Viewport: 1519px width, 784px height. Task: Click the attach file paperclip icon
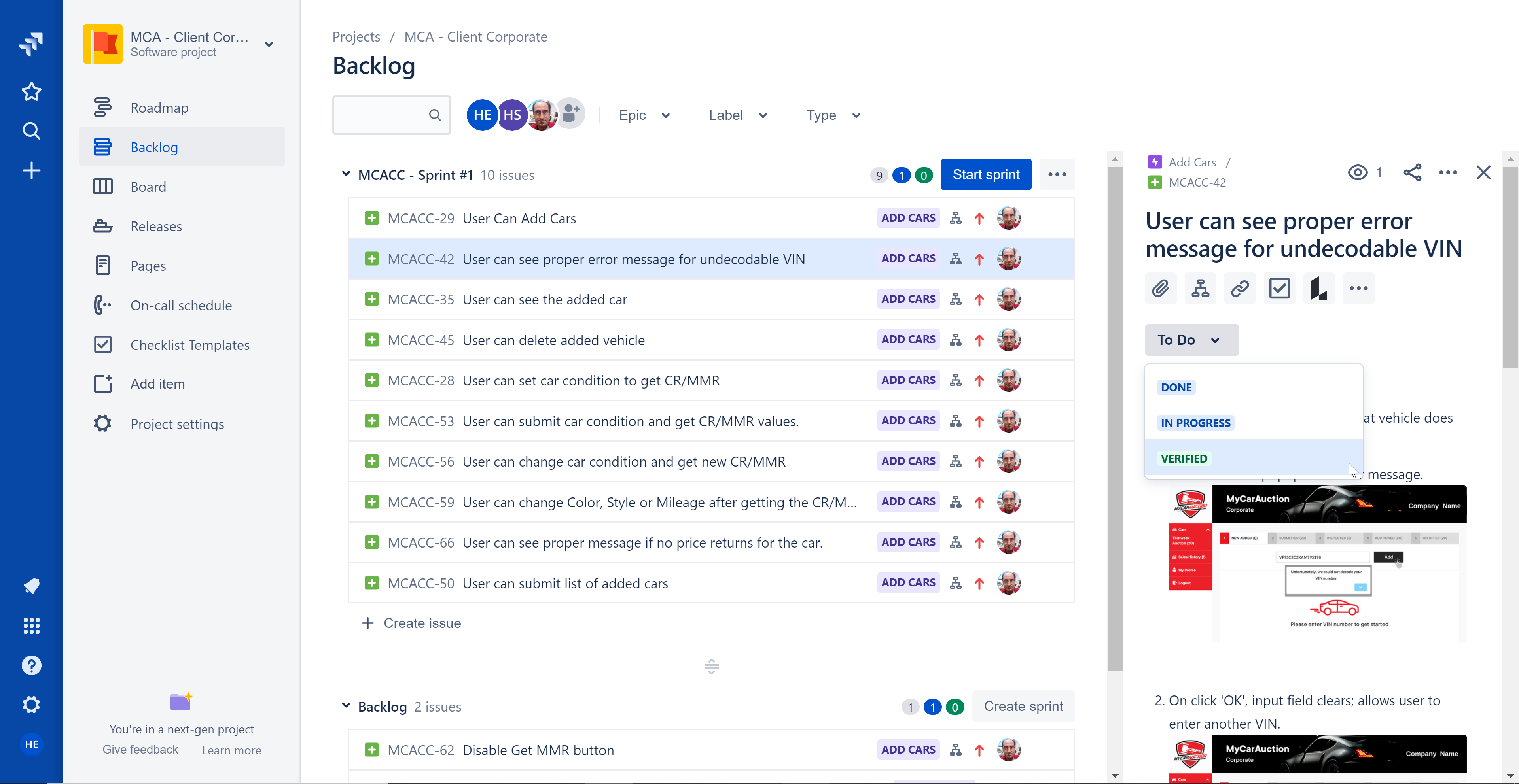click(1161, 289)
